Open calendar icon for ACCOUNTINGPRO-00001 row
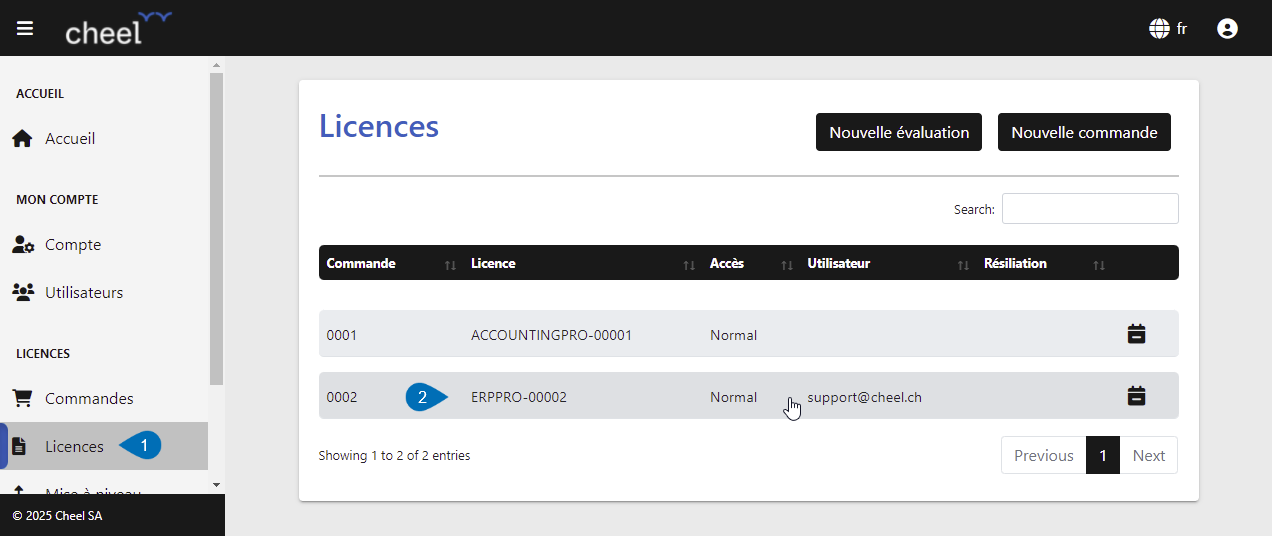The image size is (1272, 536). 1136,334
